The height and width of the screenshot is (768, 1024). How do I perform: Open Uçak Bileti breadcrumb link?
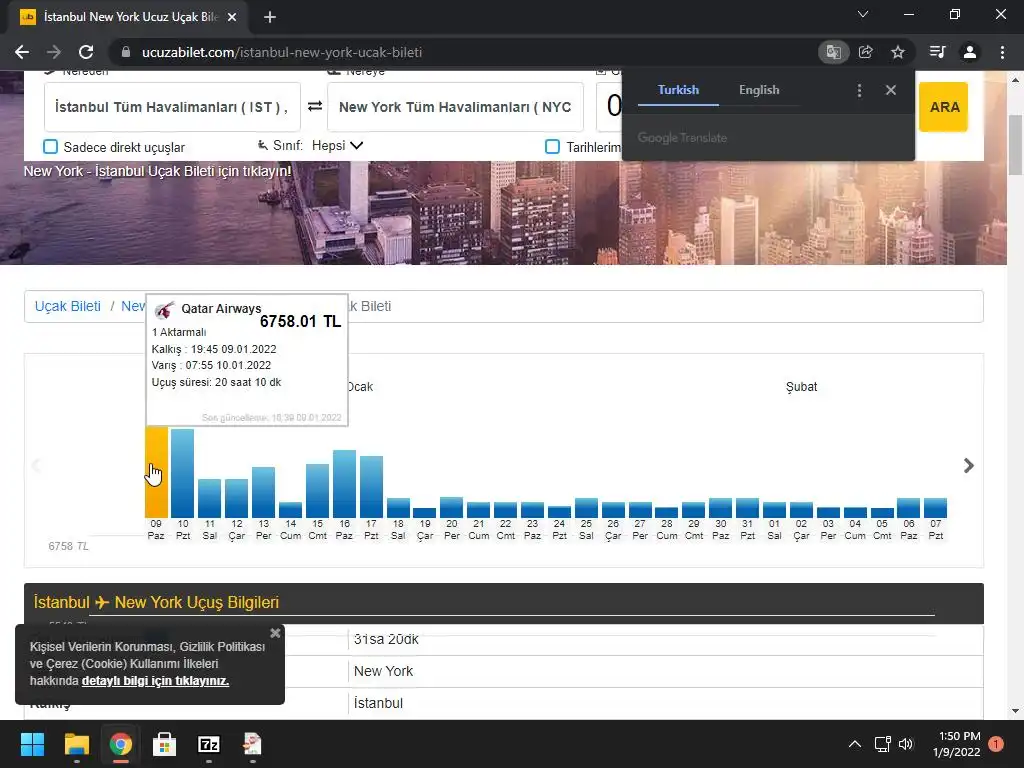[x=68, y=306]
